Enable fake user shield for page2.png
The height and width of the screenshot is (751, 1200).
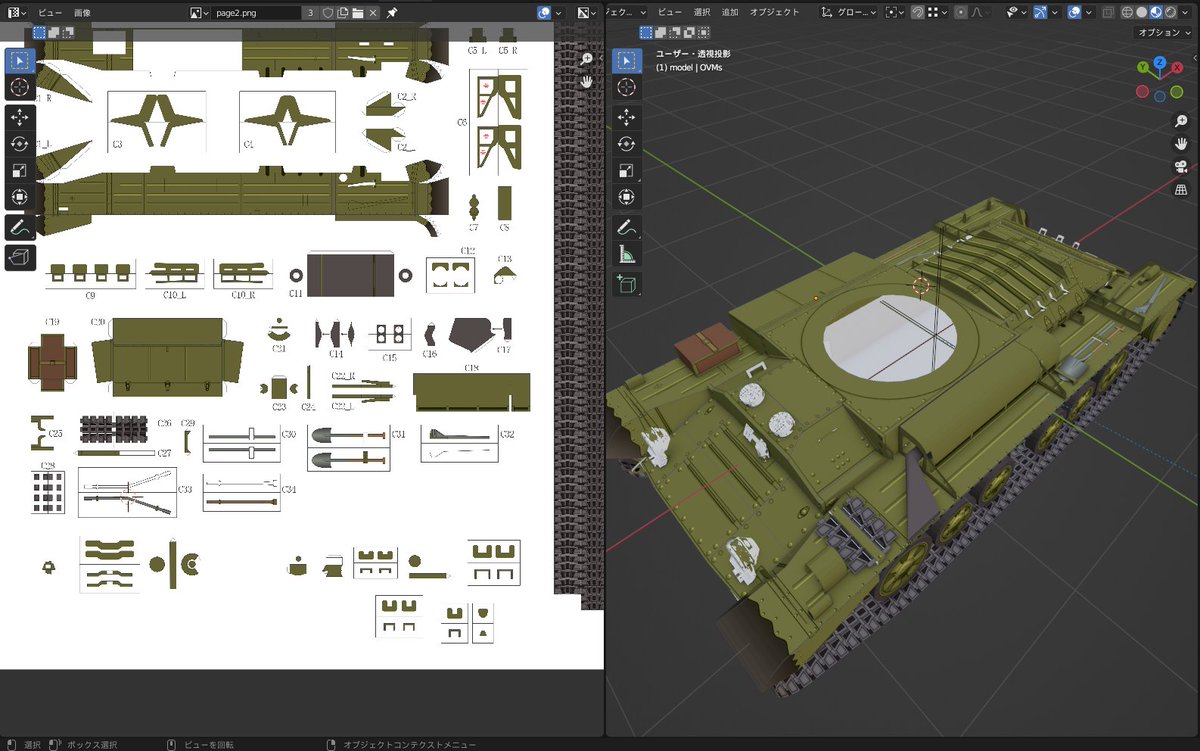point(327,12)
